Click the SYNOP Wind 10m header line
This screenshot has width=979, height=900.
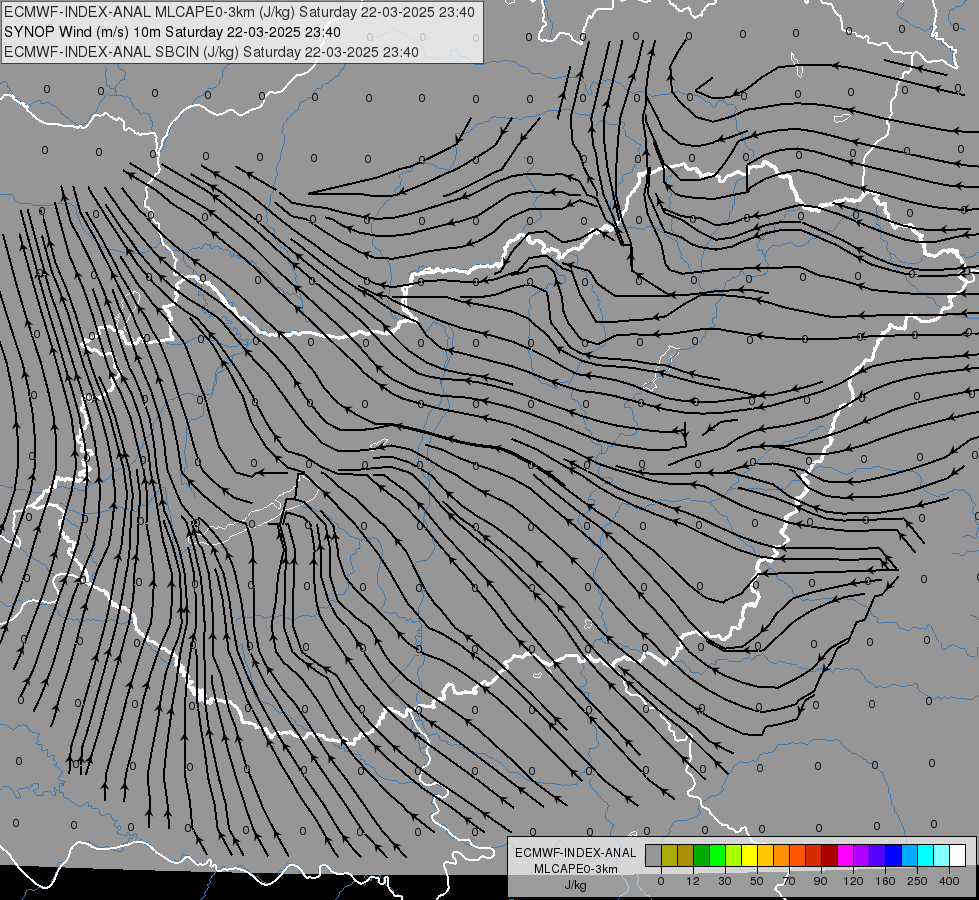[x=172, y=32]
